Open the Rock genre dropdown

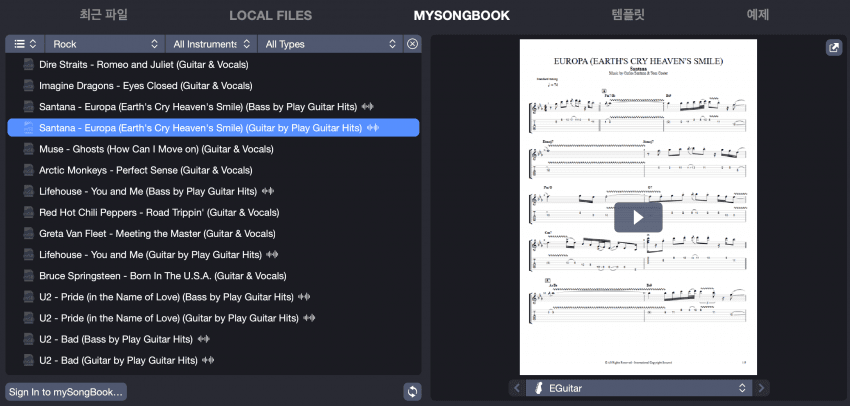tap(105, 44)
